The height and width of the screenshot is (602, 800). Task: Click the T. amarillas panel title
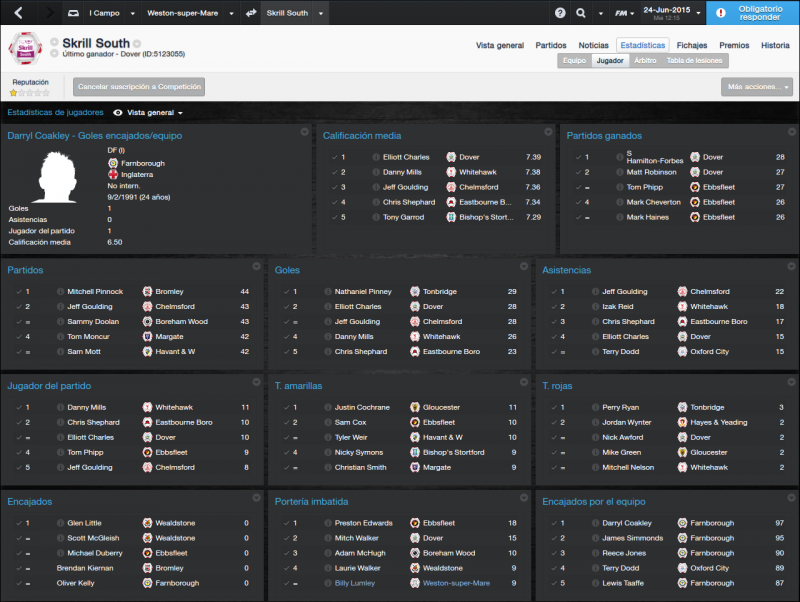pos(298,386)
